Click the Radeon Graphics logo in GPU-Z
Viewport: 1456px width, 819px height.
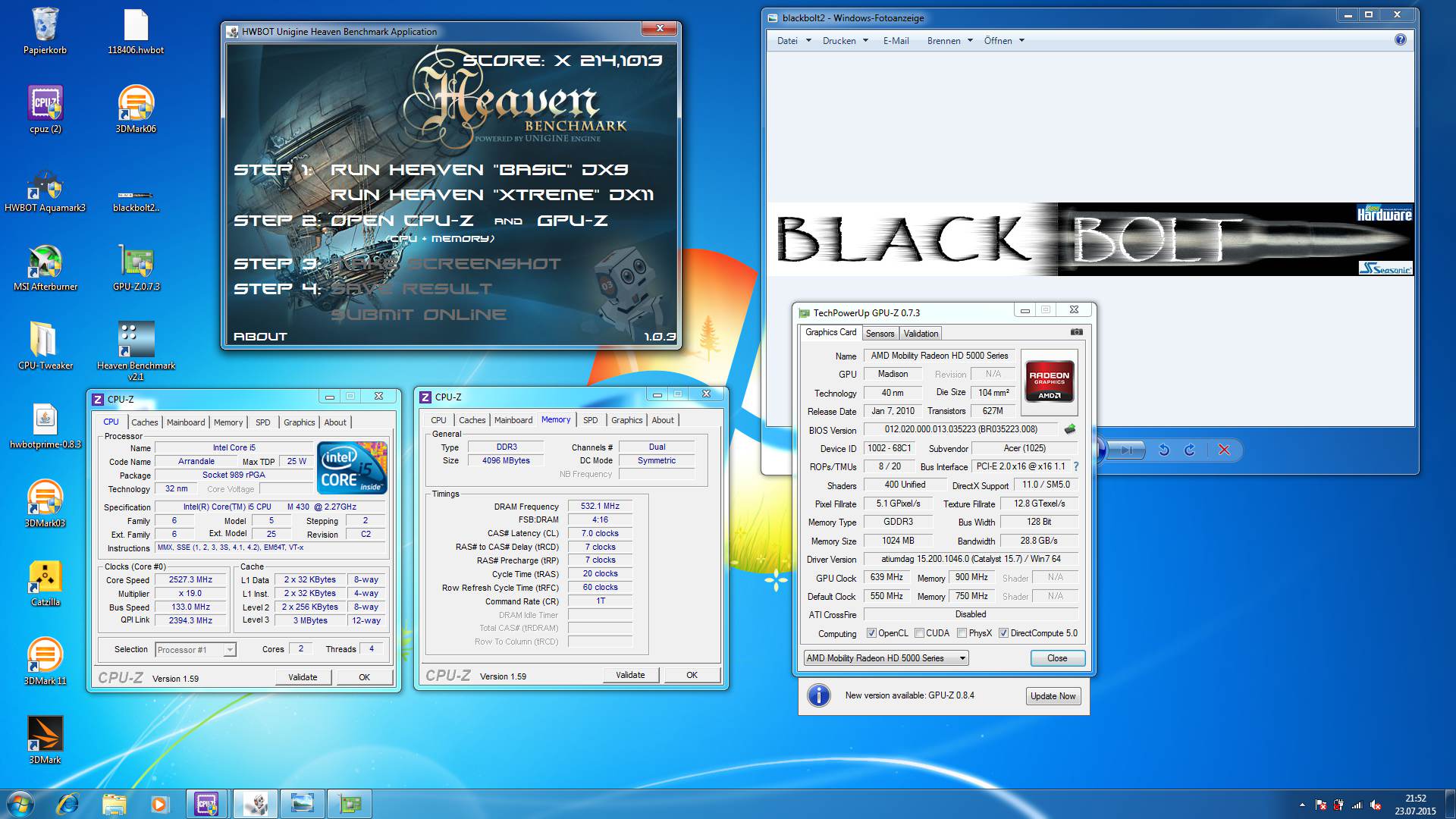point(1049,381)
